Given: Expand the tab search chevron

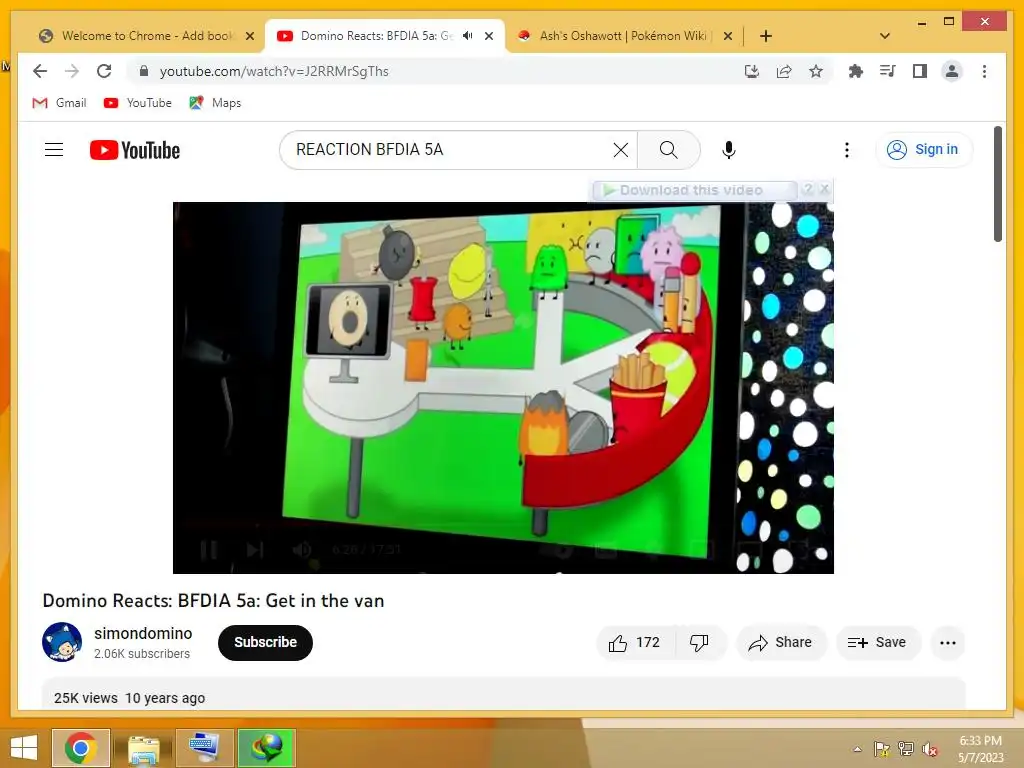Looking at the screenshot, I should click(885, 36).
